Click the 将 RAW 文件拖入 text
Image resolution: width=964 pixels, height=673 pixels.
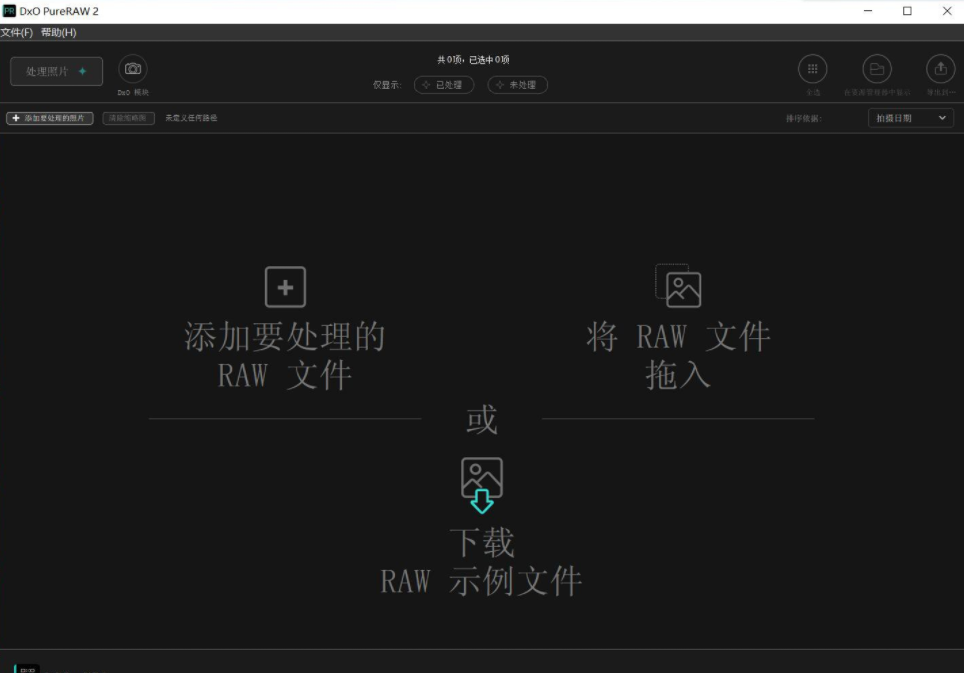coord(678,356)
